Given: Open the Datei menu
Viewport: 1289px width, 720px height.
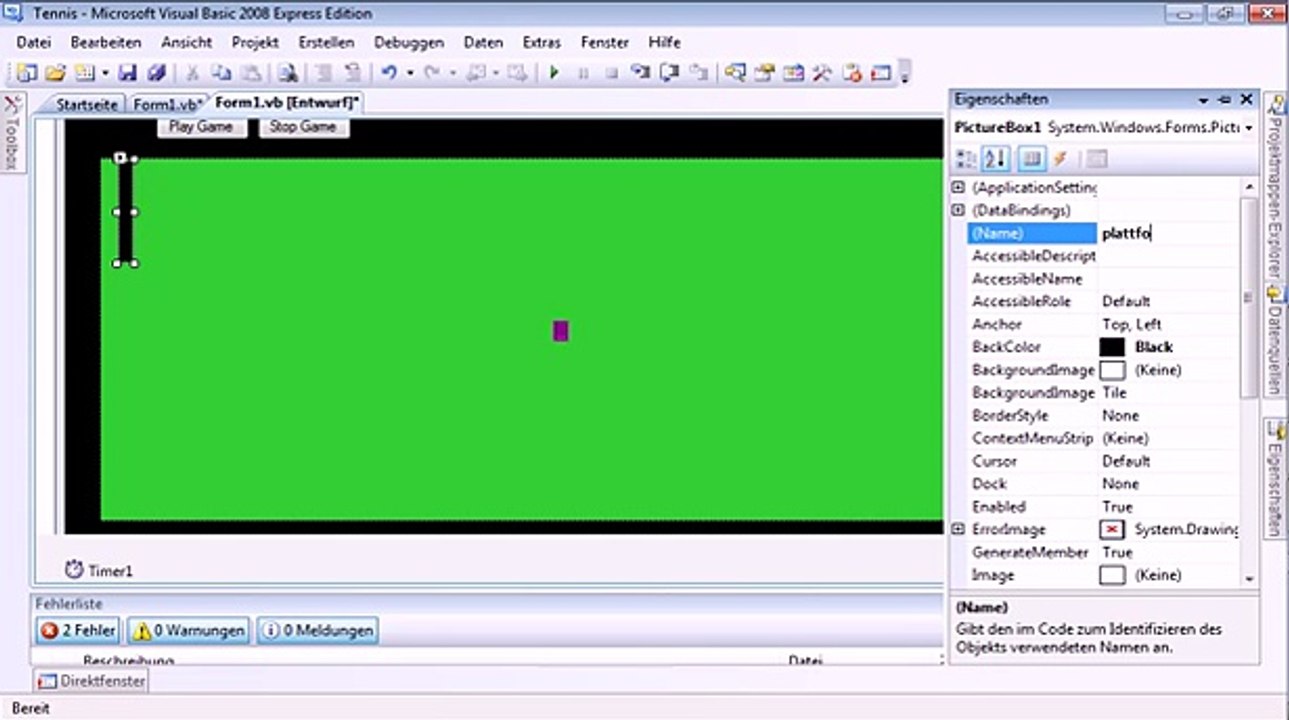Looking at the screenshot, I should [x=34, y=42].
